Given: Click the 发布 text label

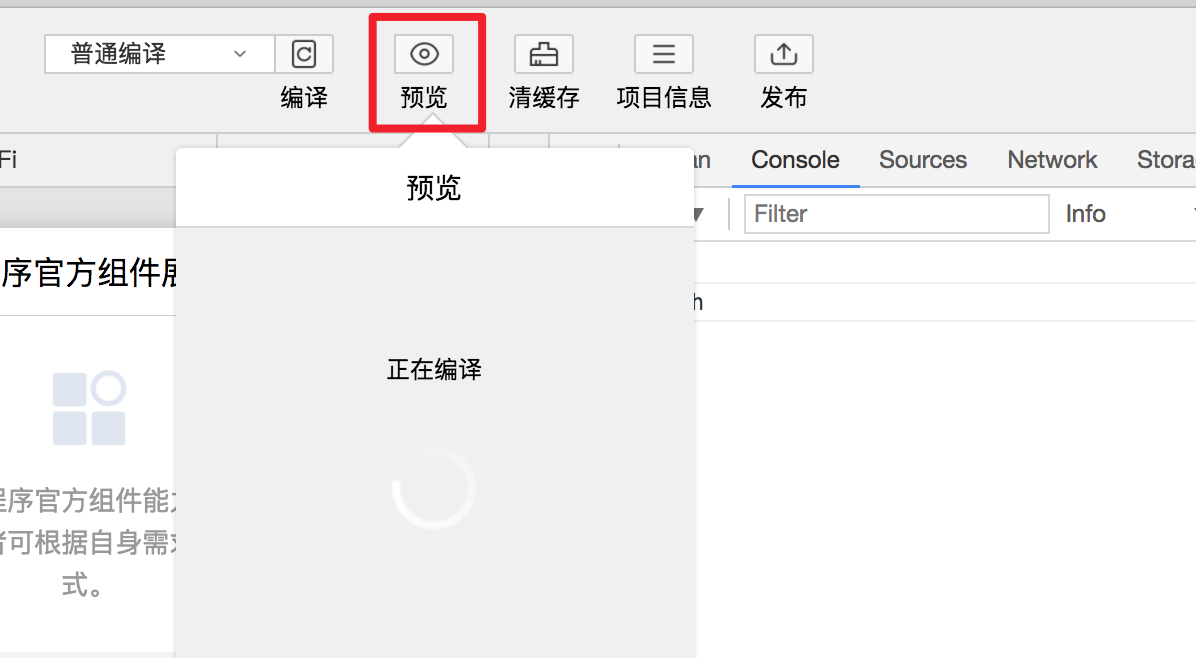Looking at the screenshot, I should pyautogui.click(x=783, y=98).
